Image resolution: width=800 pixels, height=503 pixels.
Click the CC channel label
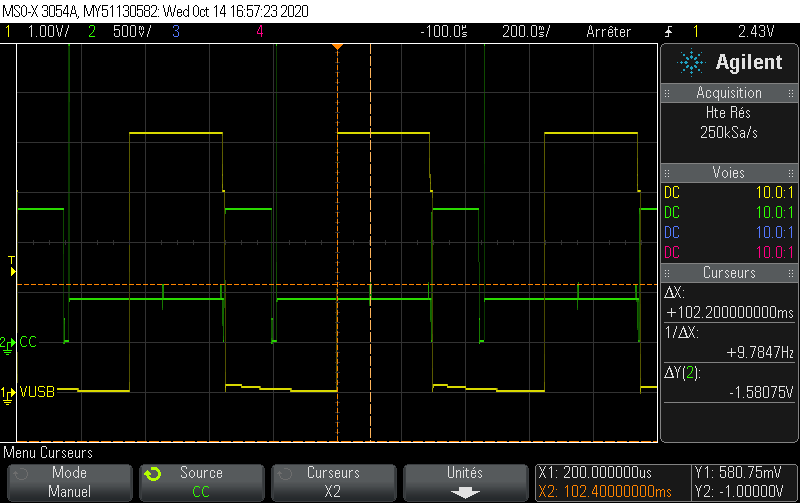pyautogui.click(x=28, y=342)
